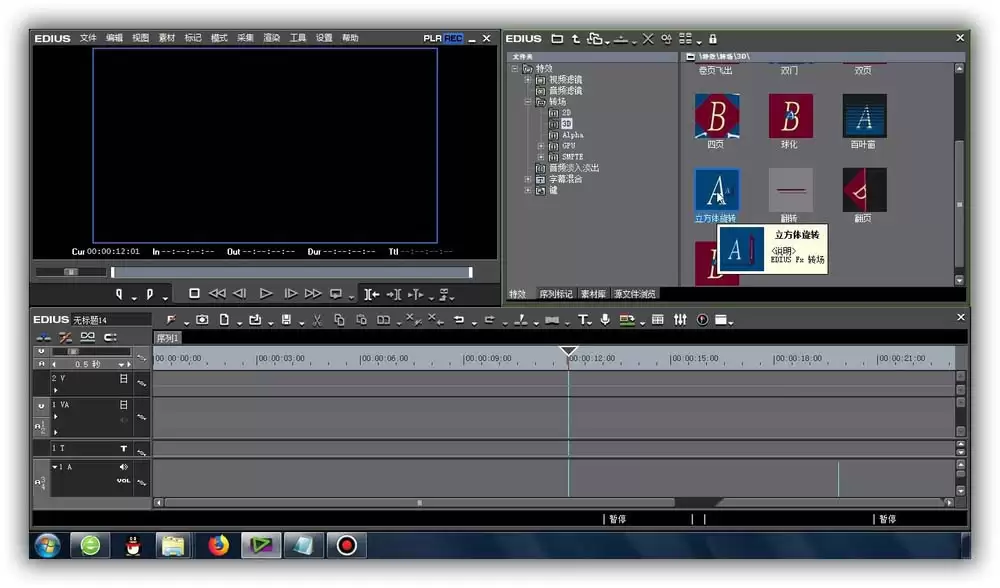Screen dimensions: 1000x588
Task: Click the camera capture icon in timeline toolbar
Action: point(202,320)
